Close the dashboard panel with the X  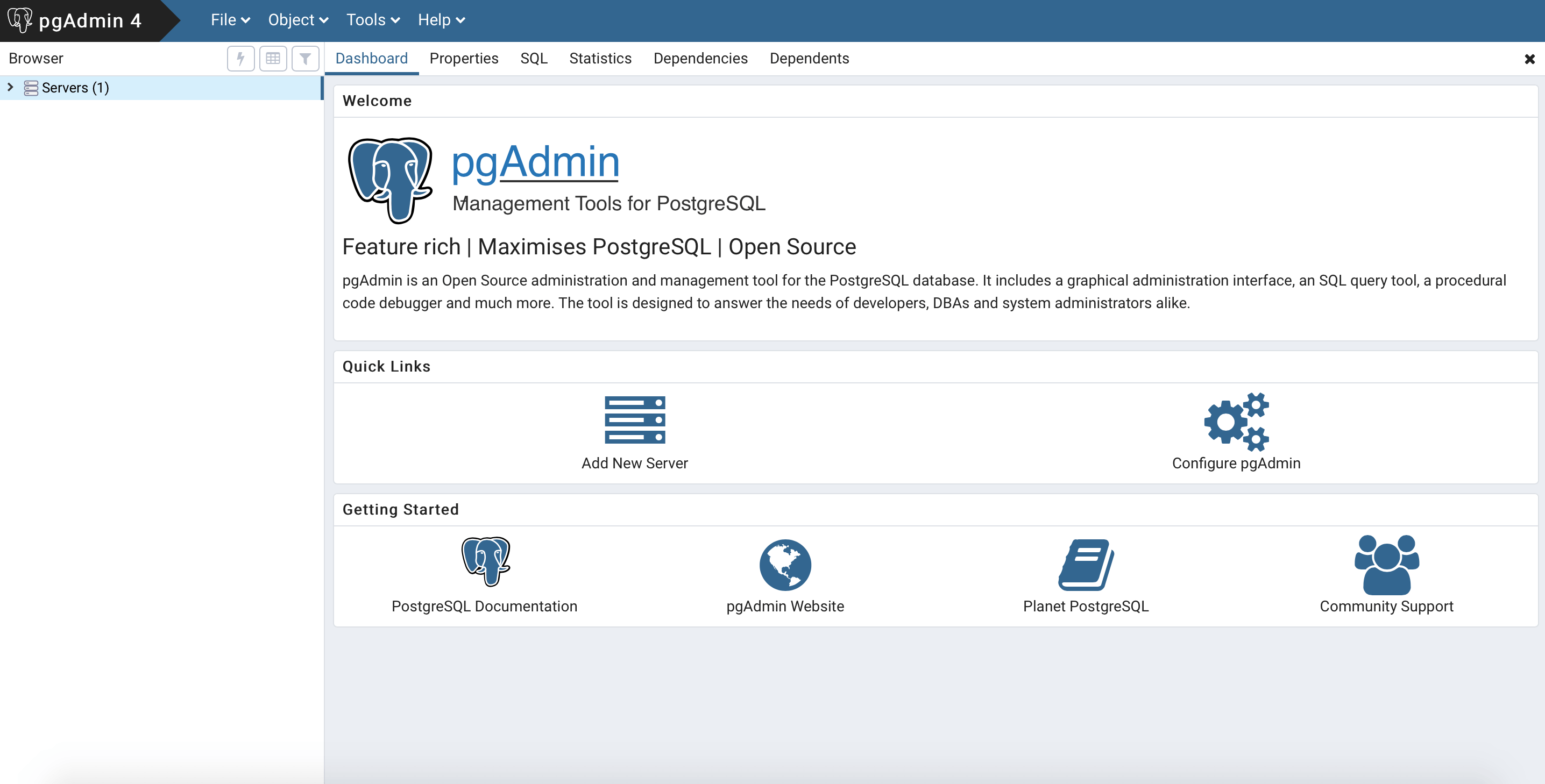click(x=1529, y=59)
